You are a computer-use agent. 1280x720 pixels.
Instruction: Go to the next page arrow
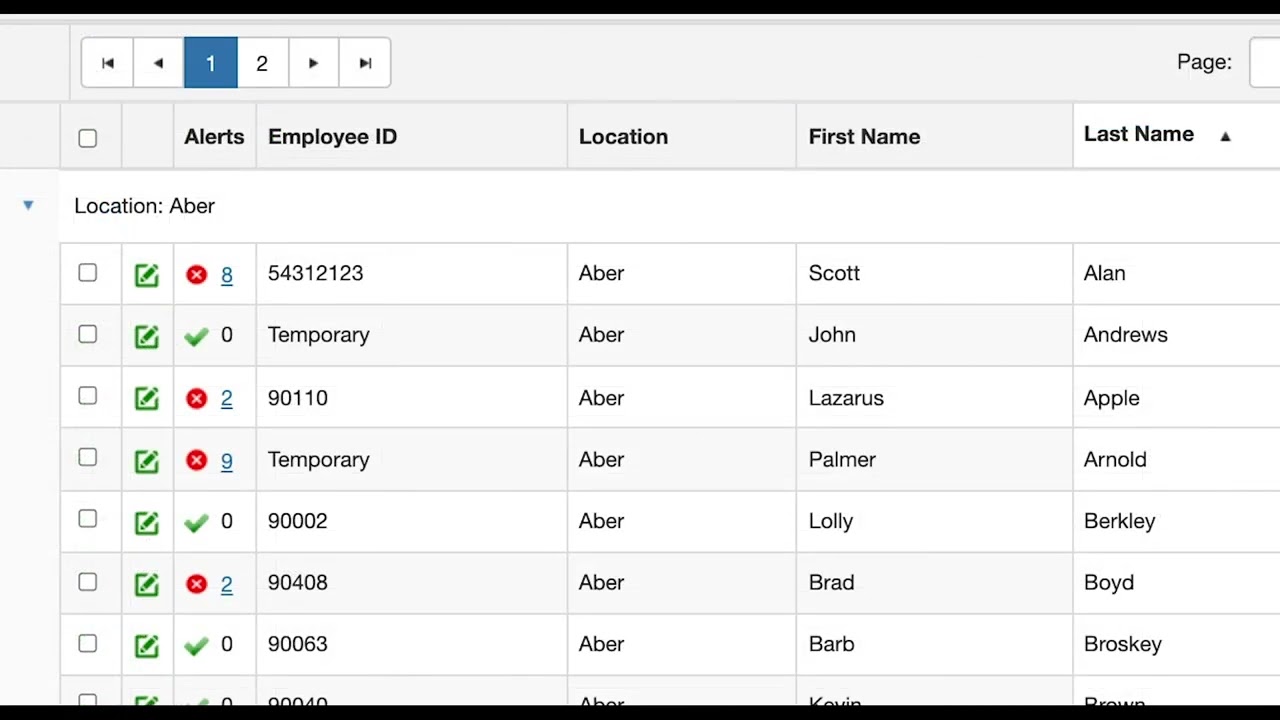313,63
